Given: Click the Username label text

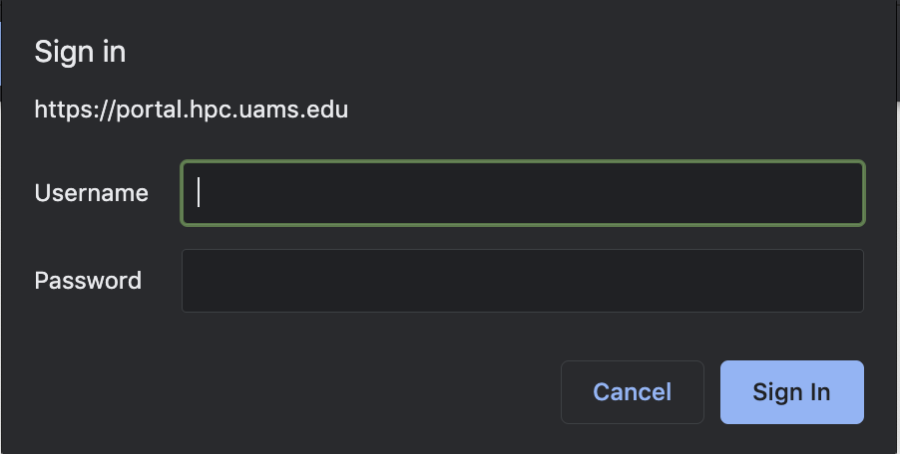Looking at the screenshot, I should click(x=91, y=193).
